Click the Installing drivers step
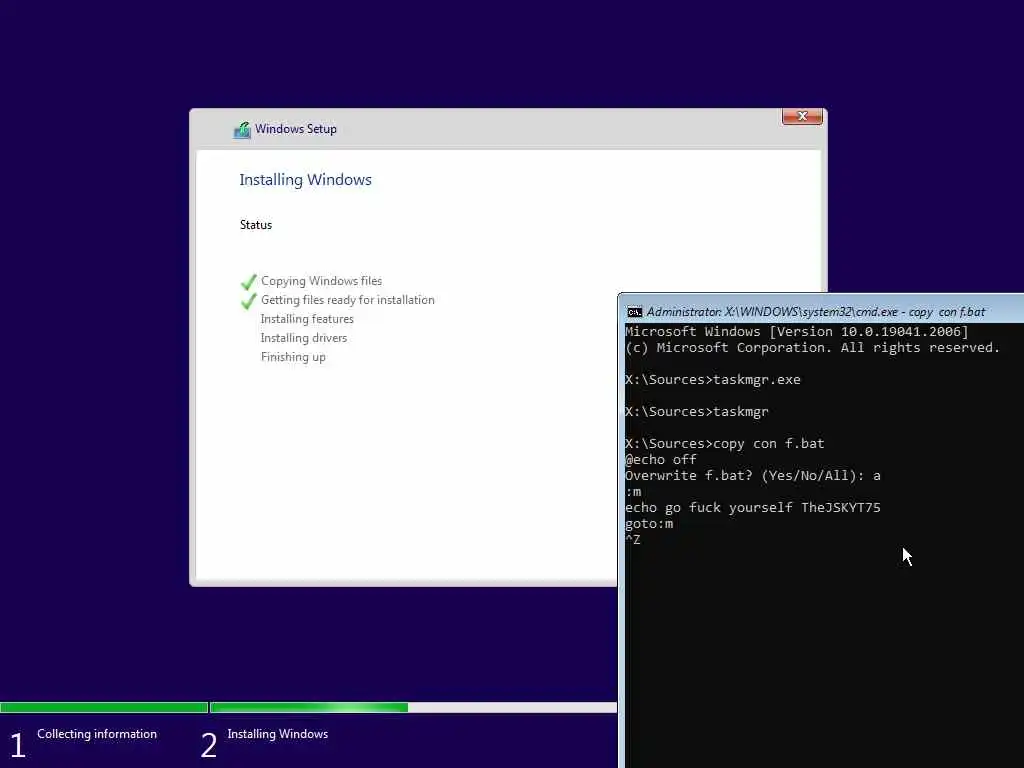 (x=304, y=338)
